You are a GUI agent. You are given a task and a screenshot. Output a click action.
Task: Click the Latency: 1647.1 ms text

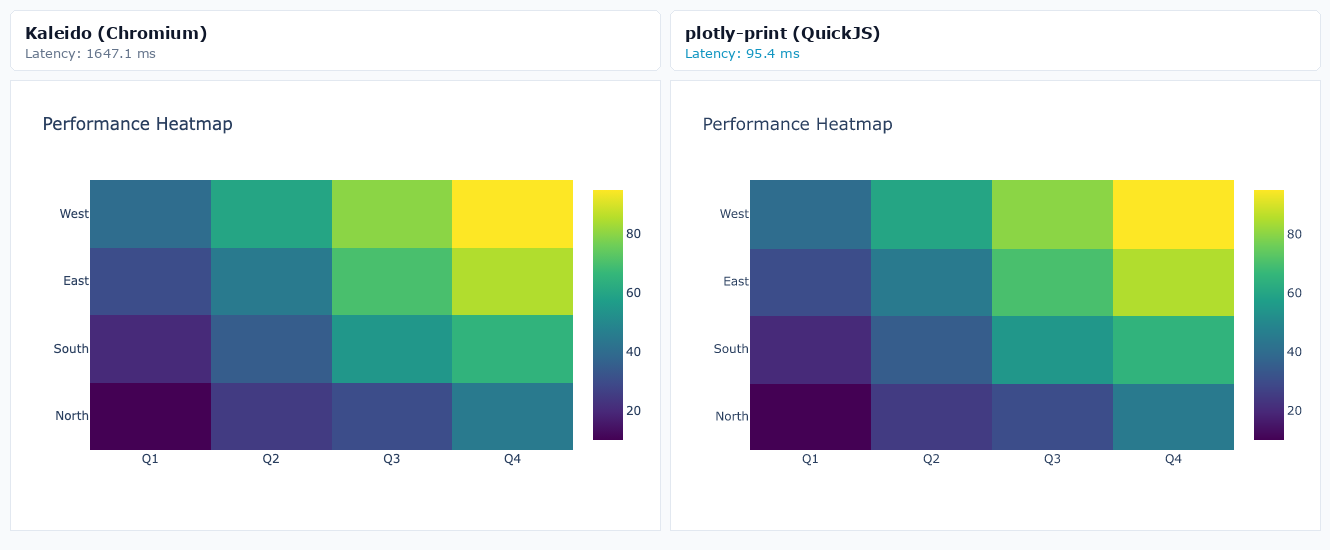coord(90,54)
